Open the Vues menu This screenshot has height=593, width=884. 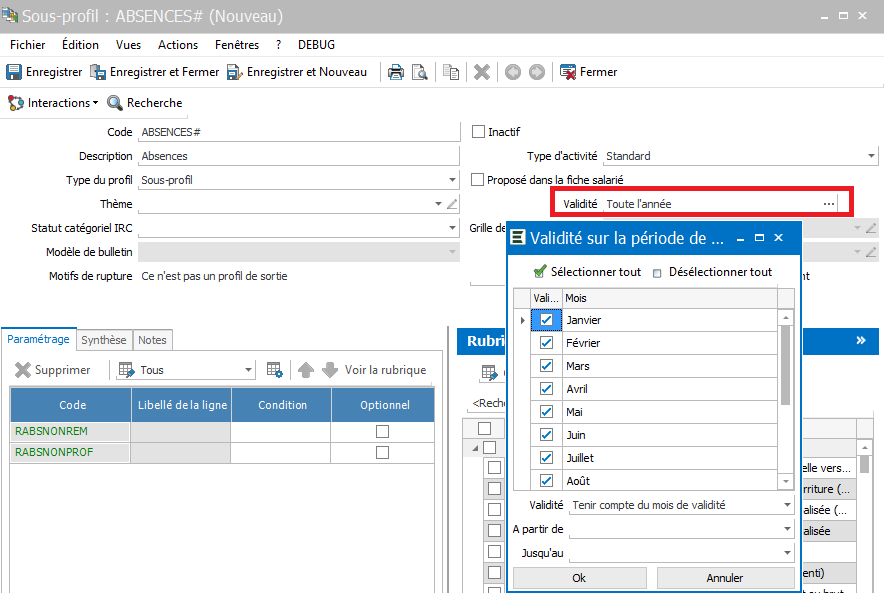tap(129, 45)
